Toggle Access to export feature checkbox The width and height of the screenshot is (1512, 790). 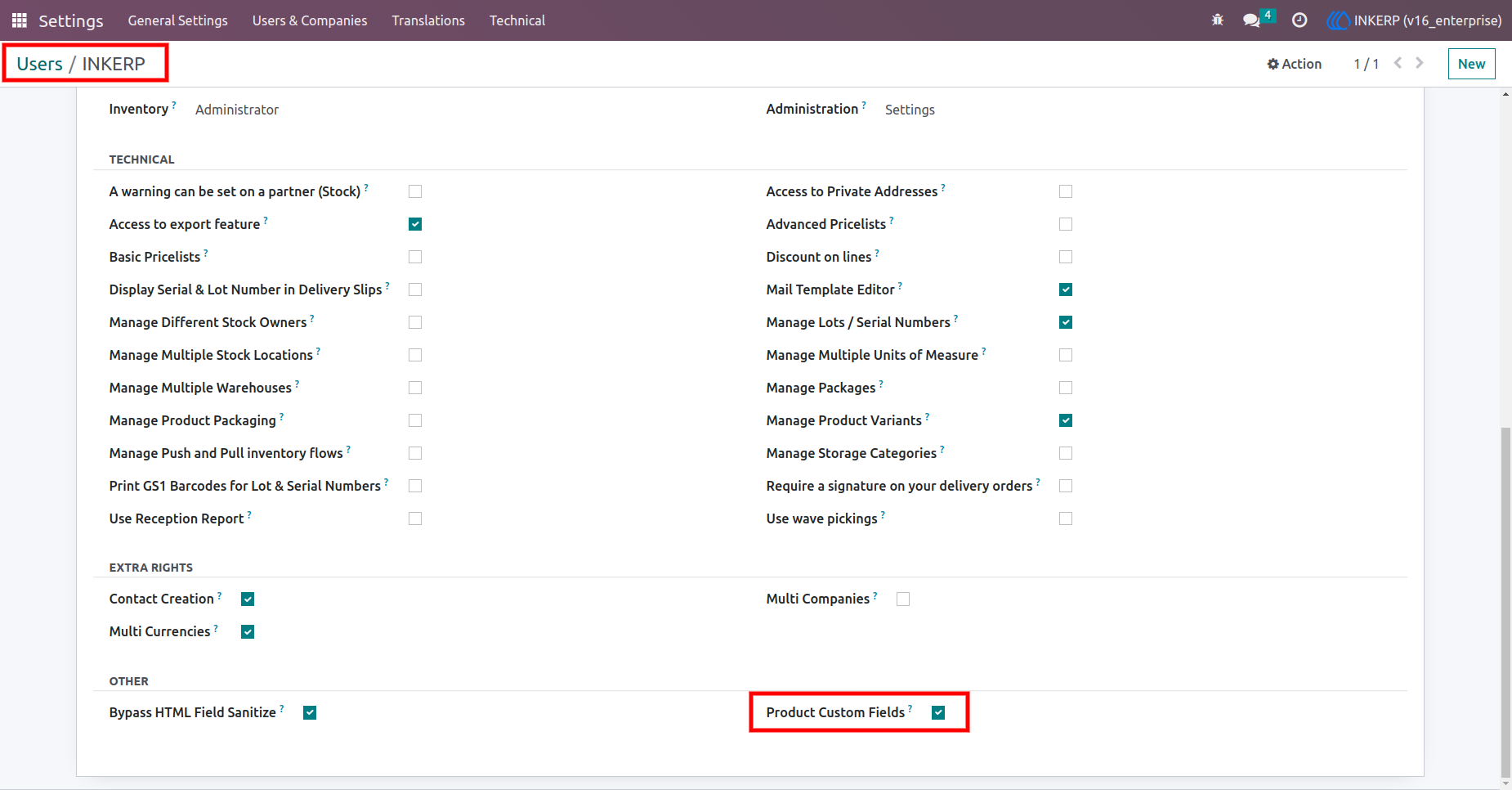415,224
